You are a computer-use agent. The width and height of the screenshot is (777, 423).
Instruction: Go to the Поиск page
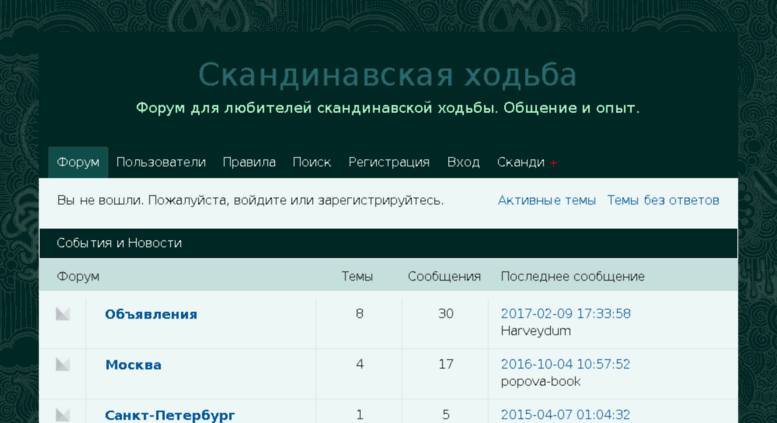(312, 162)
